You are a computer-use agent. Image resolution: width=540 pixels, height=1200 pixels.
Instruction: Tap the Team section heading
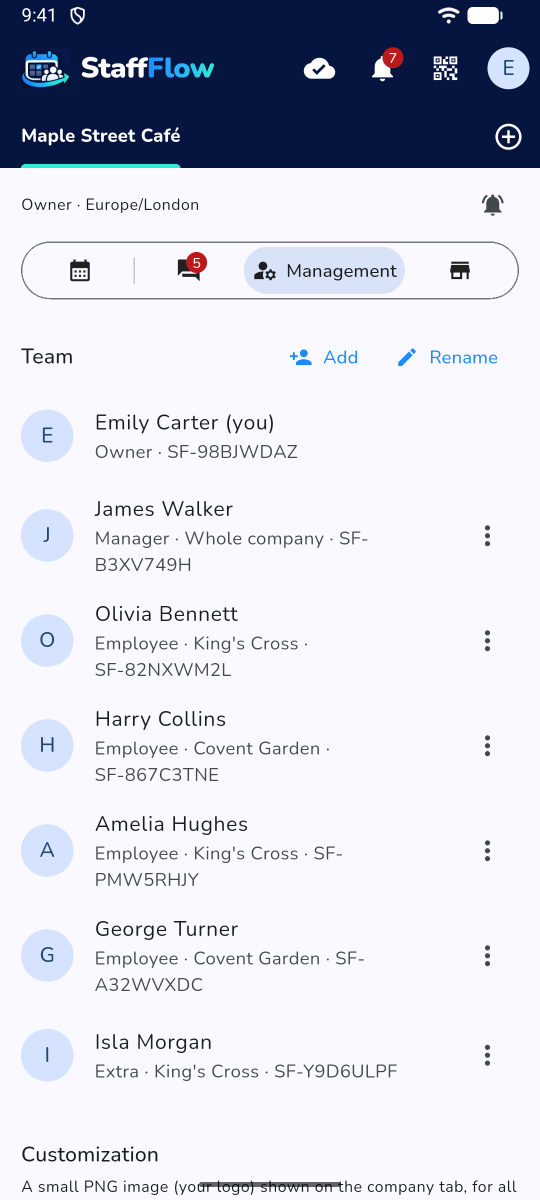point(47,357)
